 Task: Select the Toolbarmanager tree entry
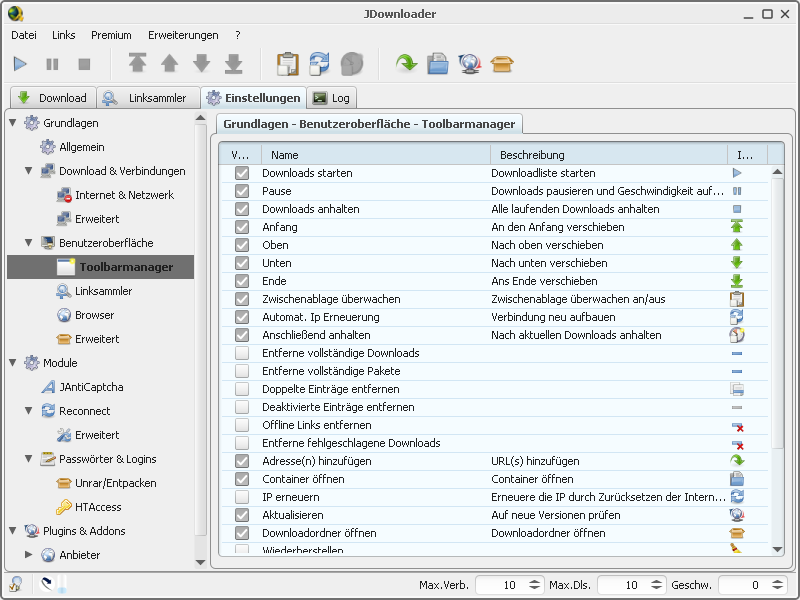pyautogui.click(x=101, y=267)
